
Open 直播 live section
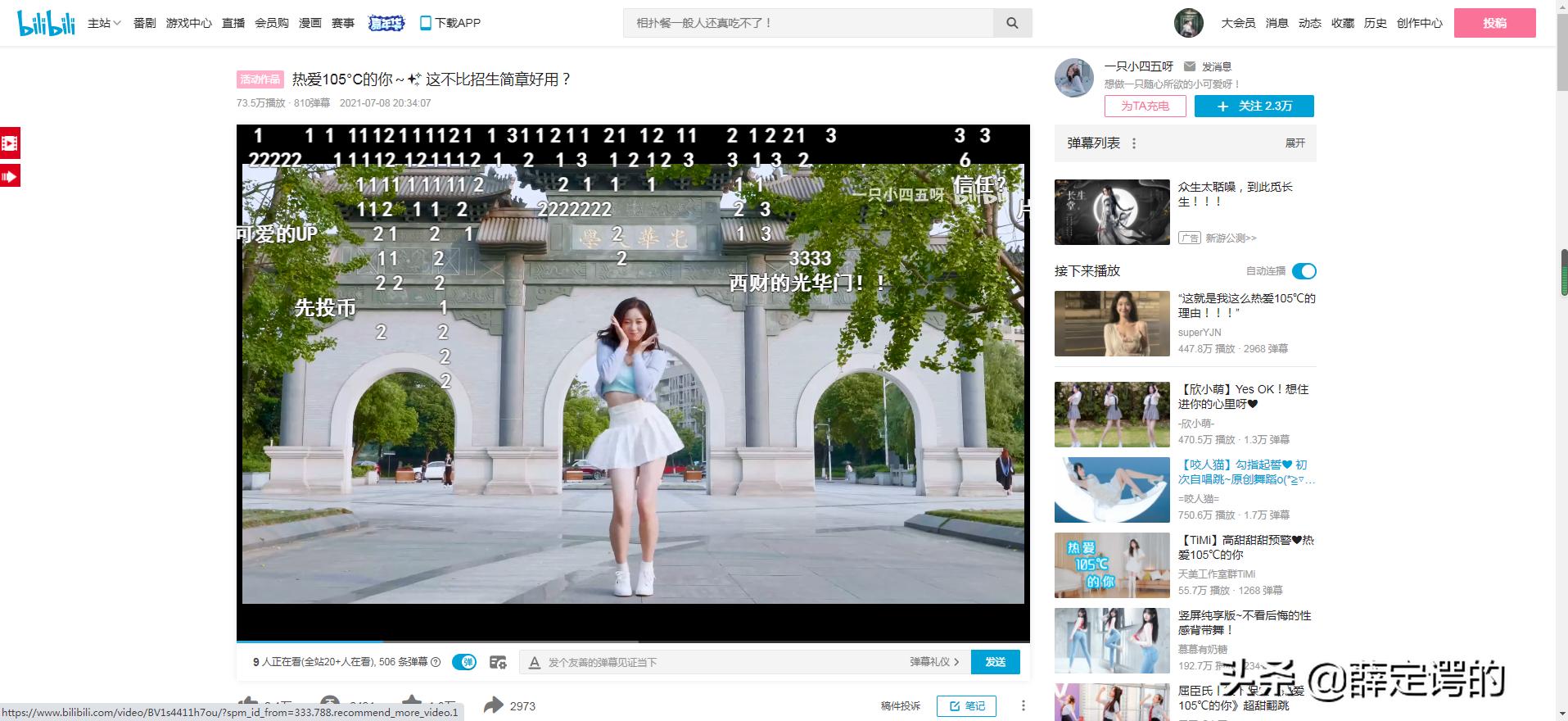[x=233, y=23]
